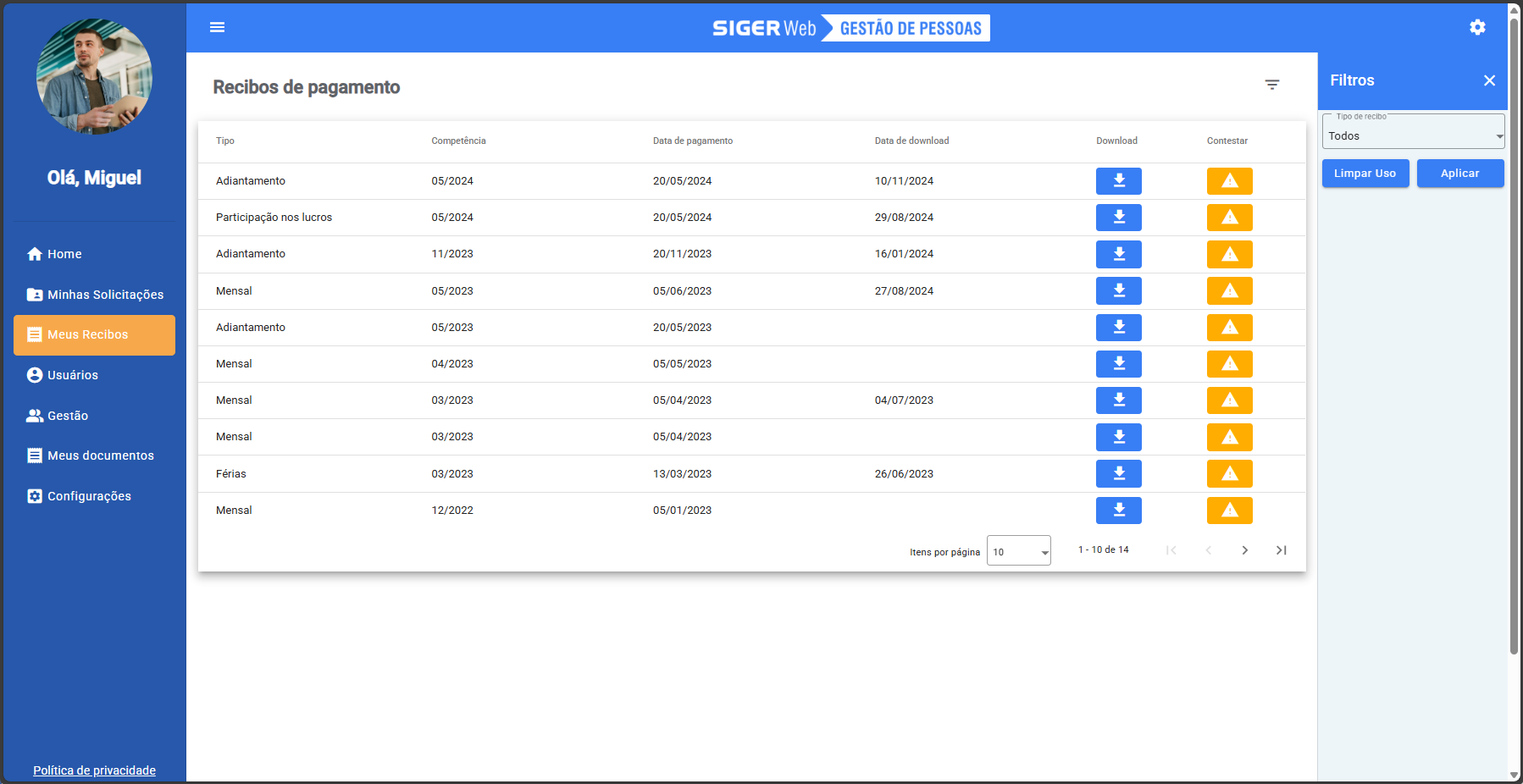Click the Férias type cell
Image resolution: width=1523 pixels, height=784 pixels.
231,474
